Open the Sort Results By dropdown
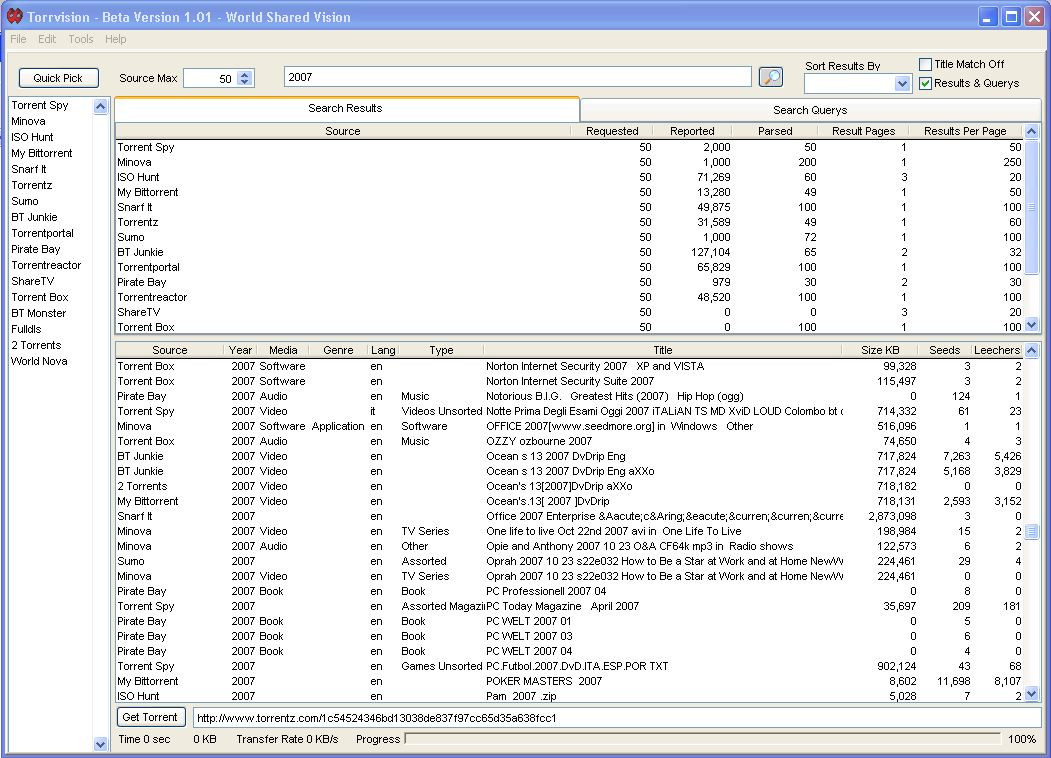Image resolution: width=1051 pixels, height=758 pixels. [x=902, y=84]
